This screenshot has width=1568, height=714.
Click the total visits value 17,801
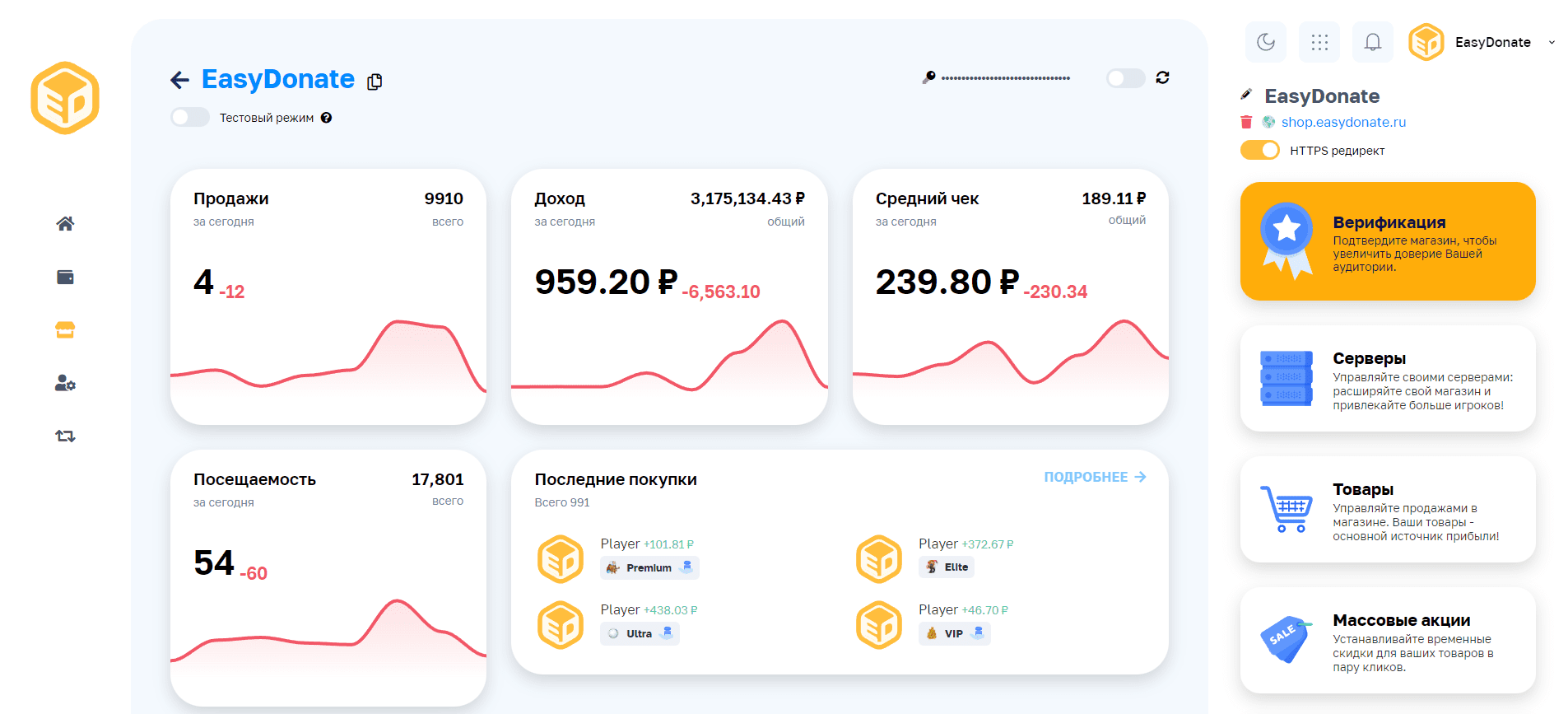(x=438, y=479)
